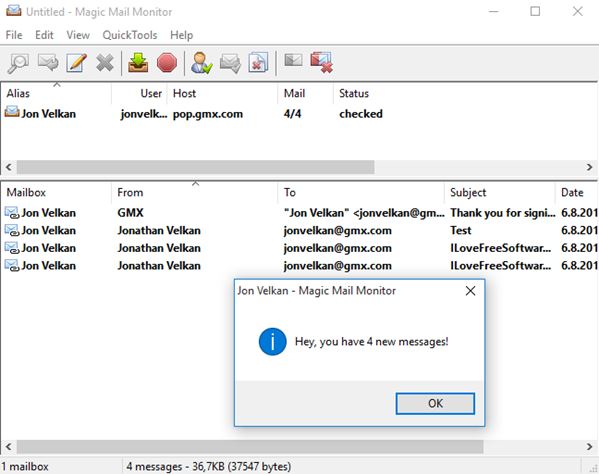
Task: Click the 1 mailbox status bar entry
Action: point(25,466)
